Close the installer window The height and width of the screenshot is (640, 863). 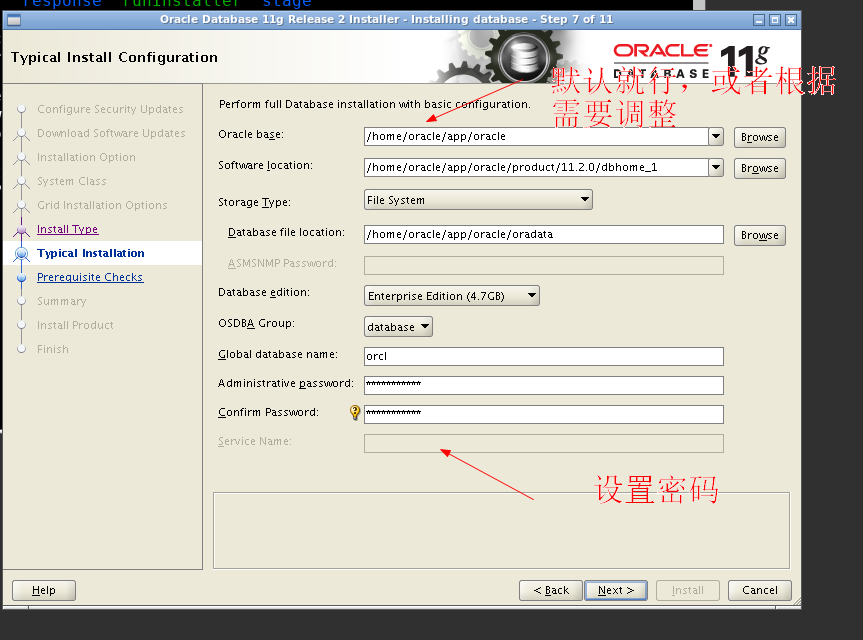[791, 20]
